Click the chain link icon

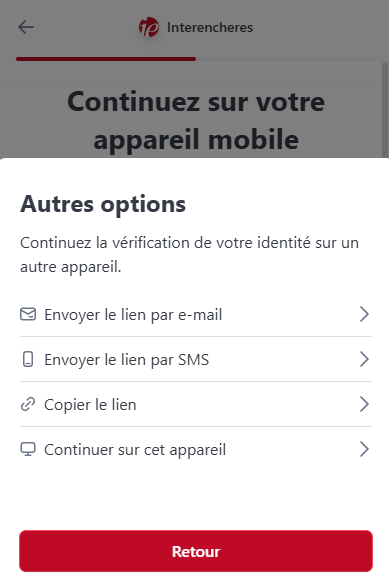pos(28,404)
